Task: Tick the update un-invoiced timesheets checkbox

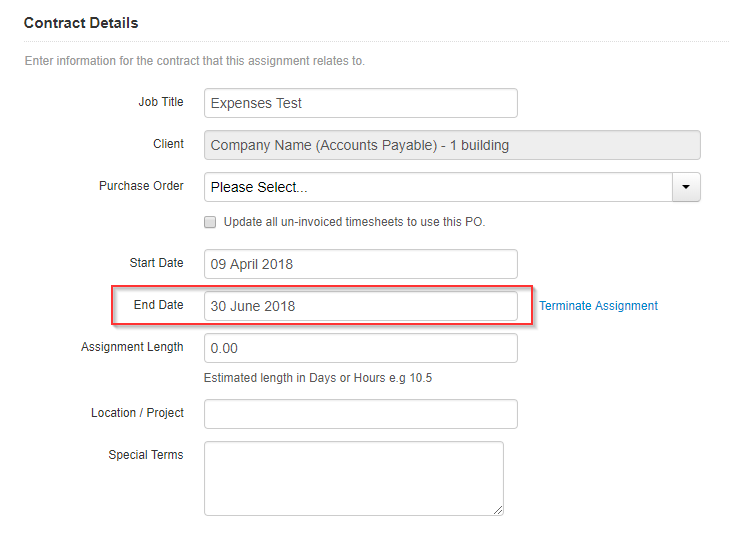Action: click(210, 222)
